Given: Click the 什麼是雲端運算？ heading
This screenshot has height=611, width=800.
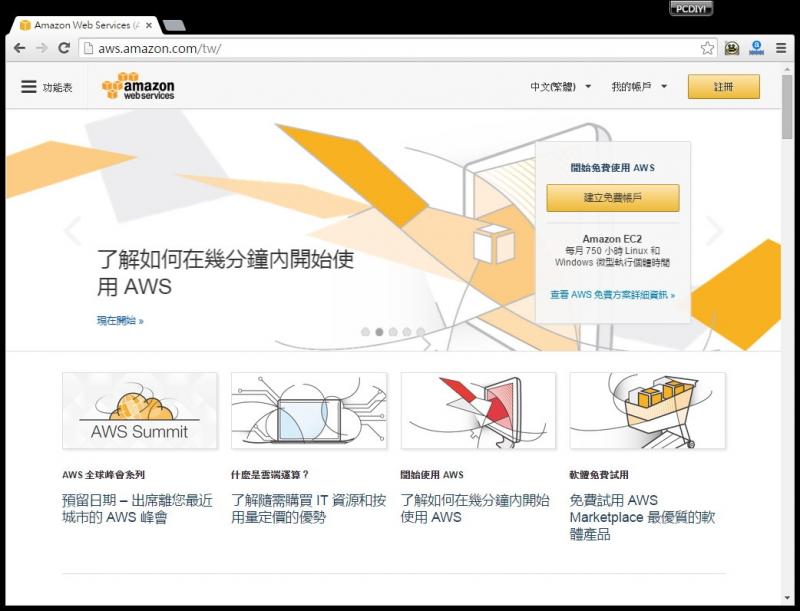Looking at the screenshot, I should pos(270,475).
